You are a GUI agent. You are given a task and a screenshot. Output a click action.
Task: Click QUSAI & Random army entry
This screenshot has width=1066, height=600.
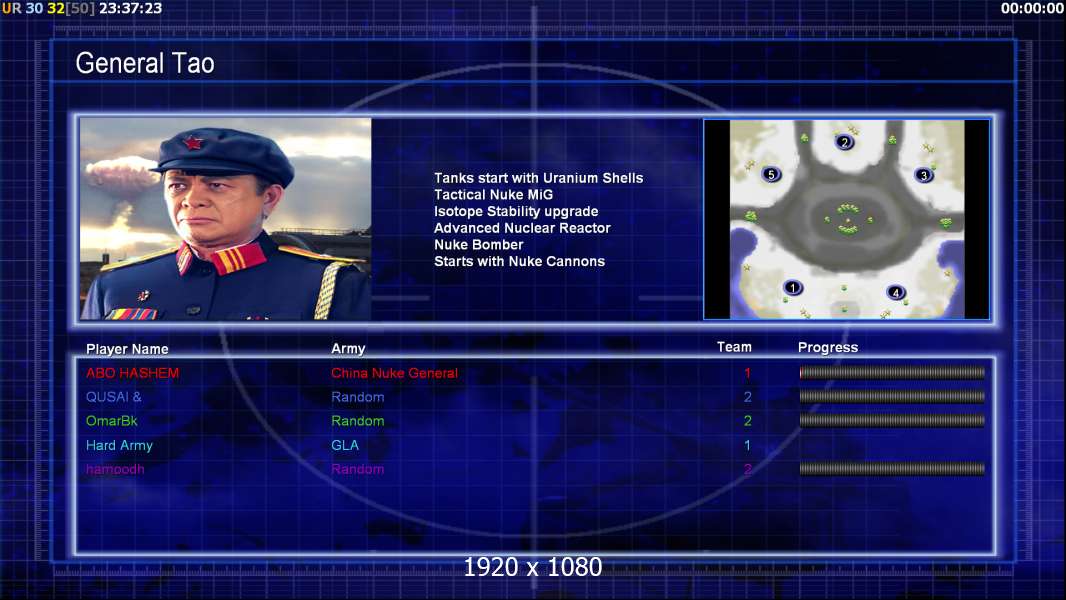[358, 397]
